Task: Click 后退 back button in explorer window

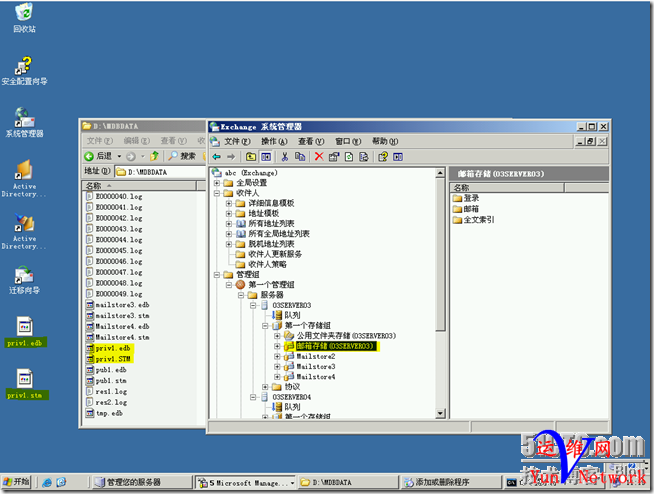Action: 98,156
